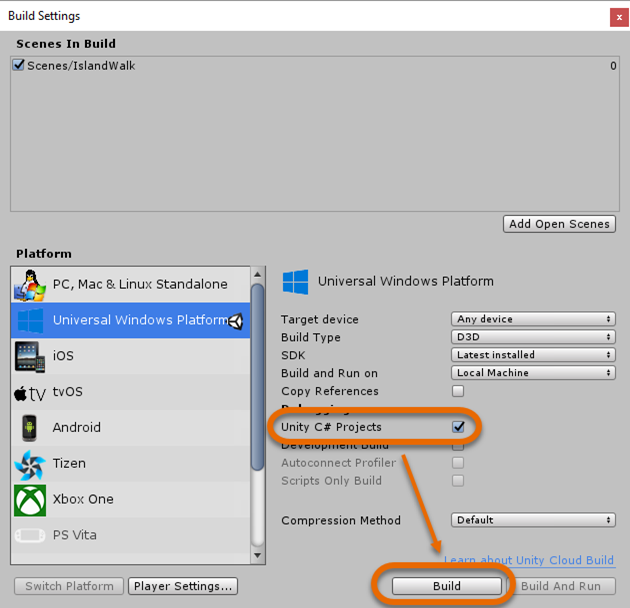Click the large Windows logo in settings header
The width and height of the screenshot is (630, 608).
pos(295,282)
